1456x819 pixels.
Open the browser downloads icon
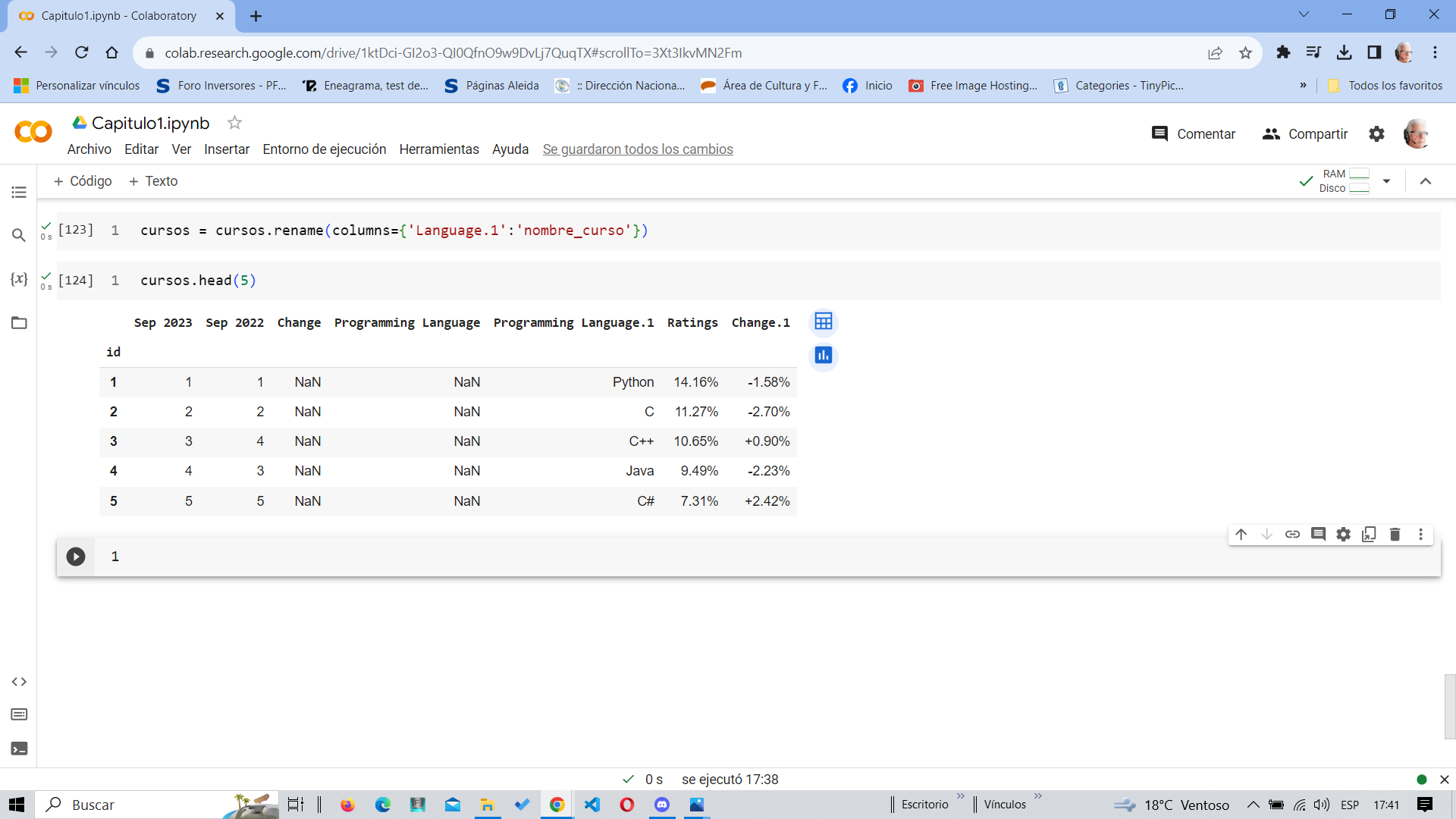[1345, 52]
